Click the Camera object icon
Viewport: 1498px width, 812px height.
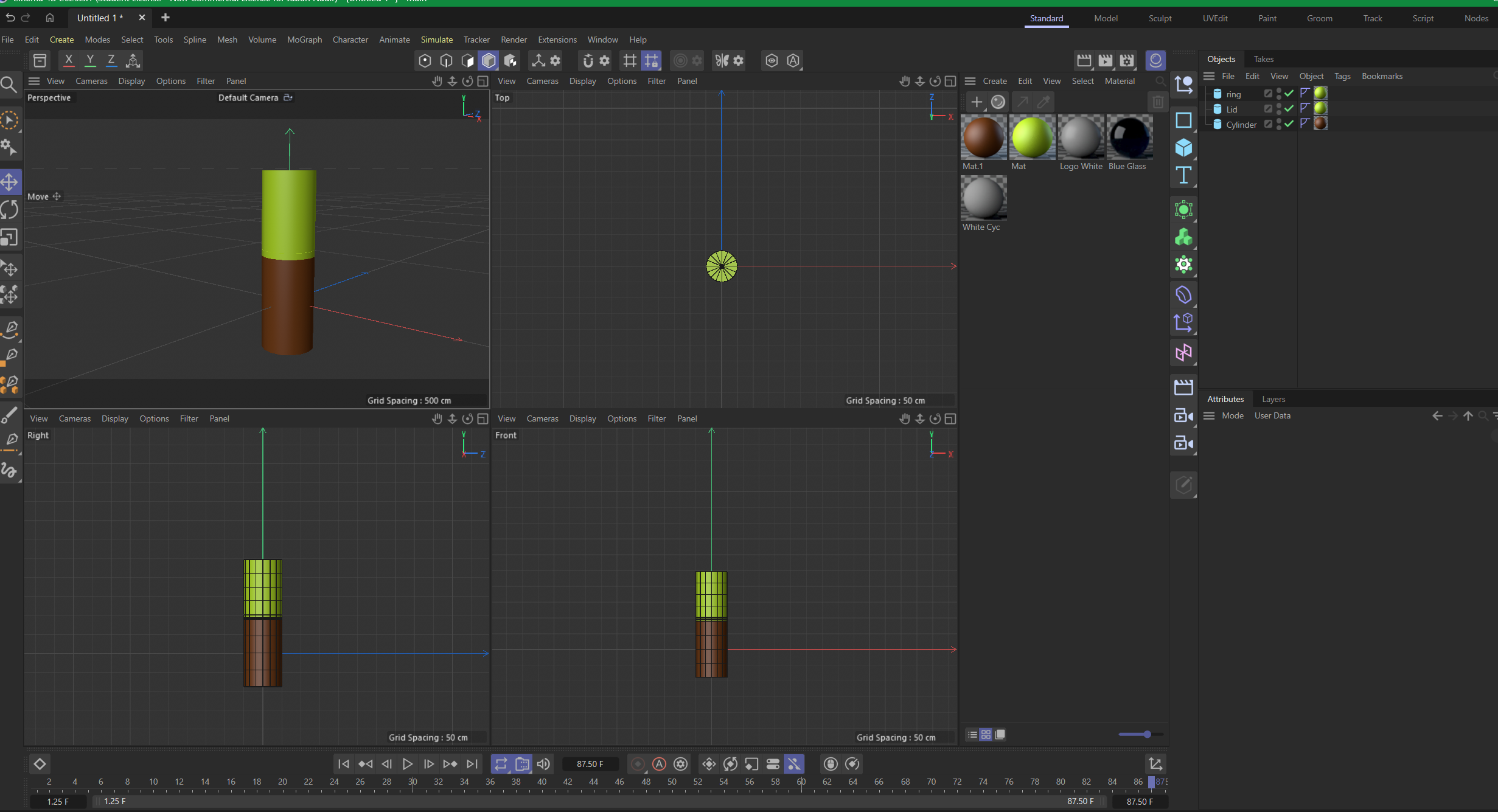[x=1183, y=416]
